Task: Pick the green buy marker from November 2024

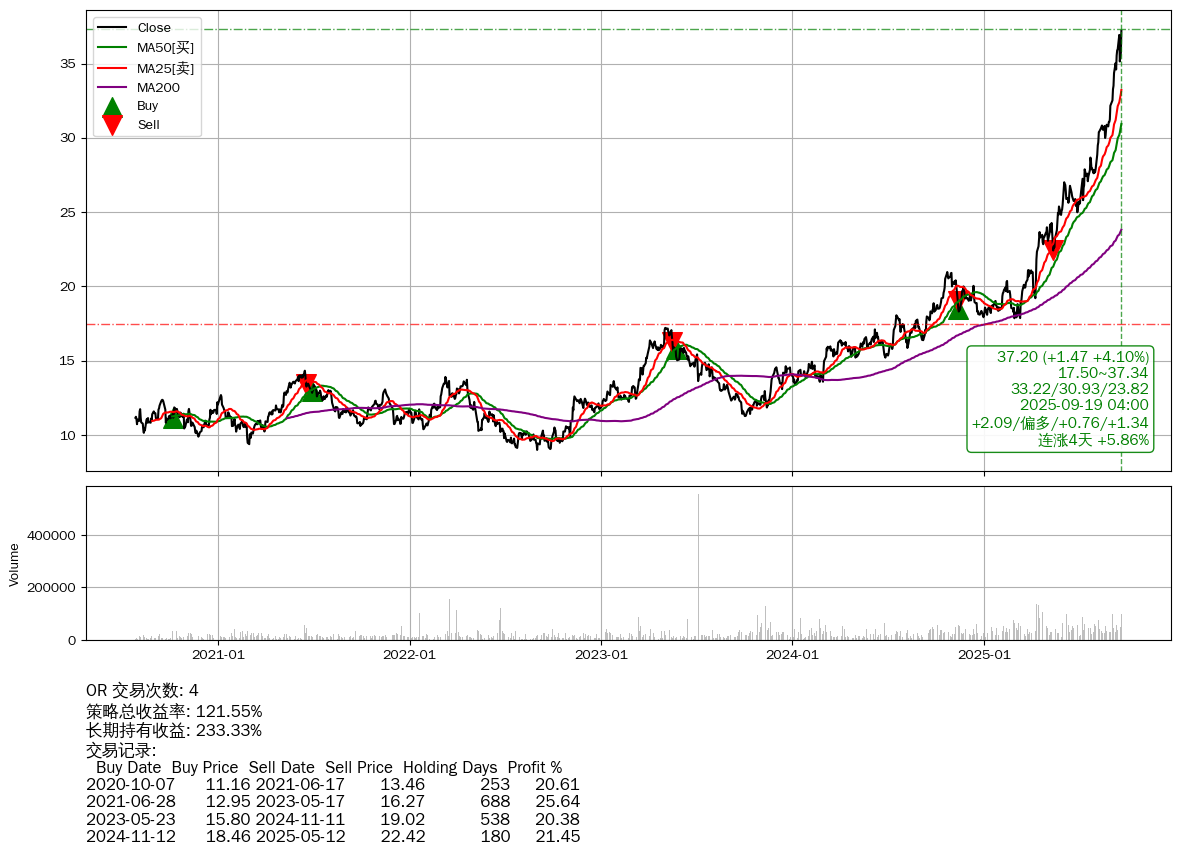Action: [x=958, y=309]
